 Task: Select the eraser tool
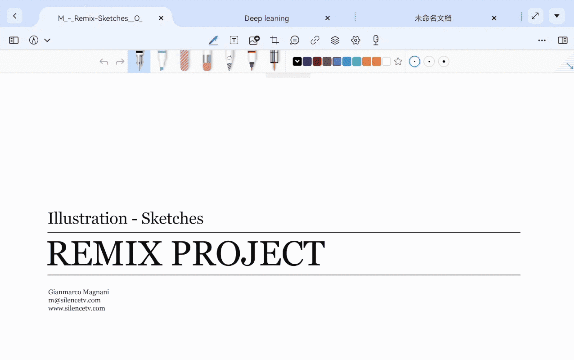point(207,61)
